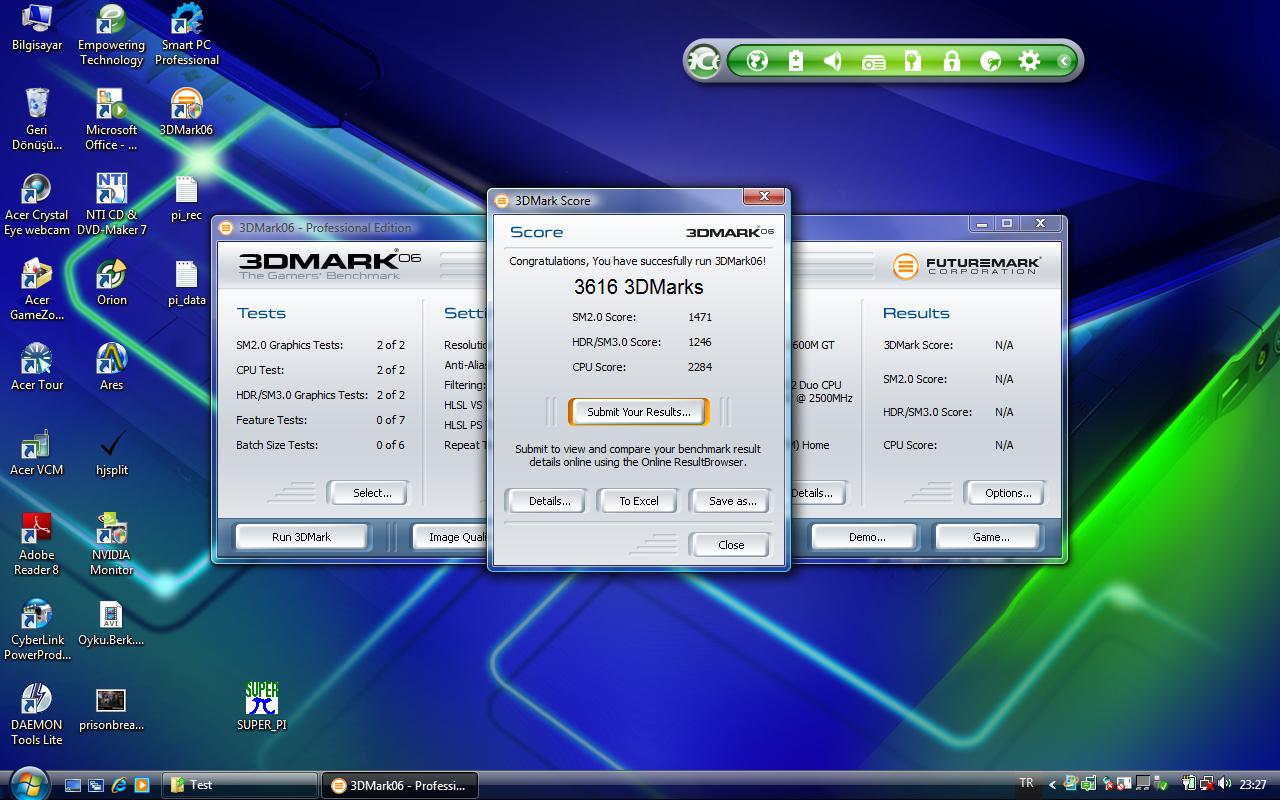Select the hjsplit desktop icon
Screen dimensions: 1280x800
click(112, 452)
